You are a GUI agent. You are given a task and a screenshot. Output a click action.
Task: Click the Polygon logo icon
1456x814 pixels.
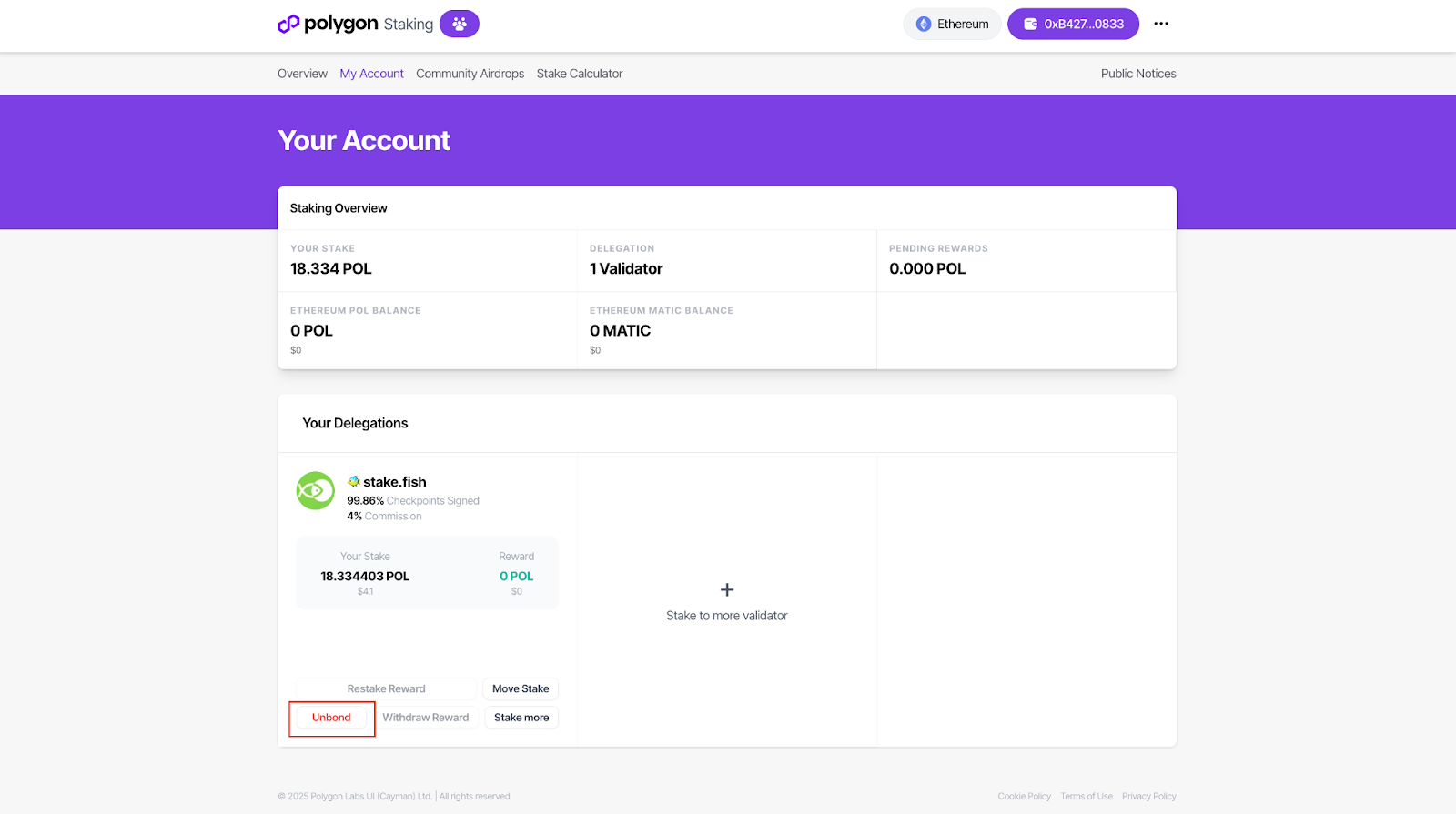click(288, 24)
